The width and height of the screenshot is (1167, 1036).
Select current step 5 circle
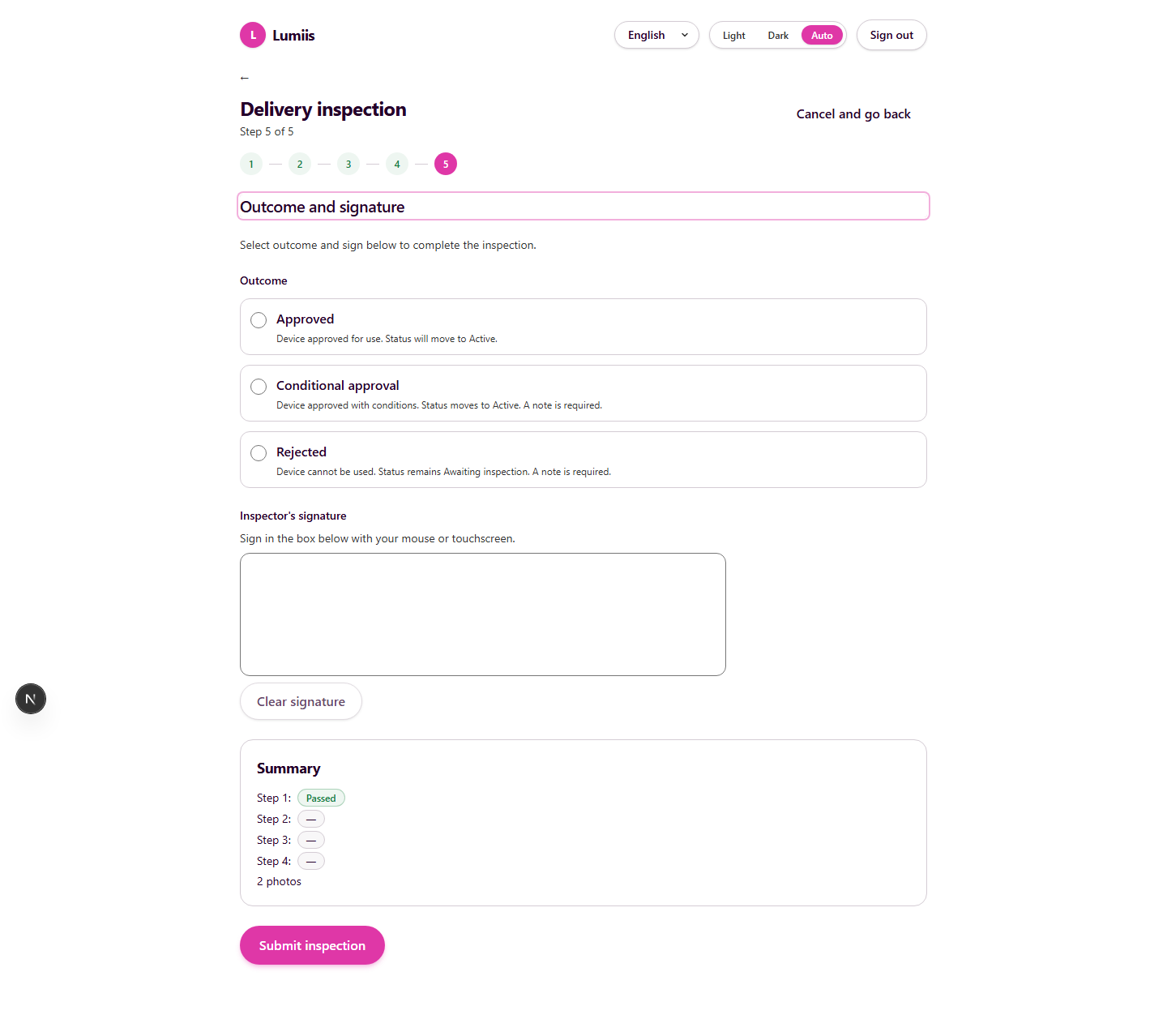point(446,164)
